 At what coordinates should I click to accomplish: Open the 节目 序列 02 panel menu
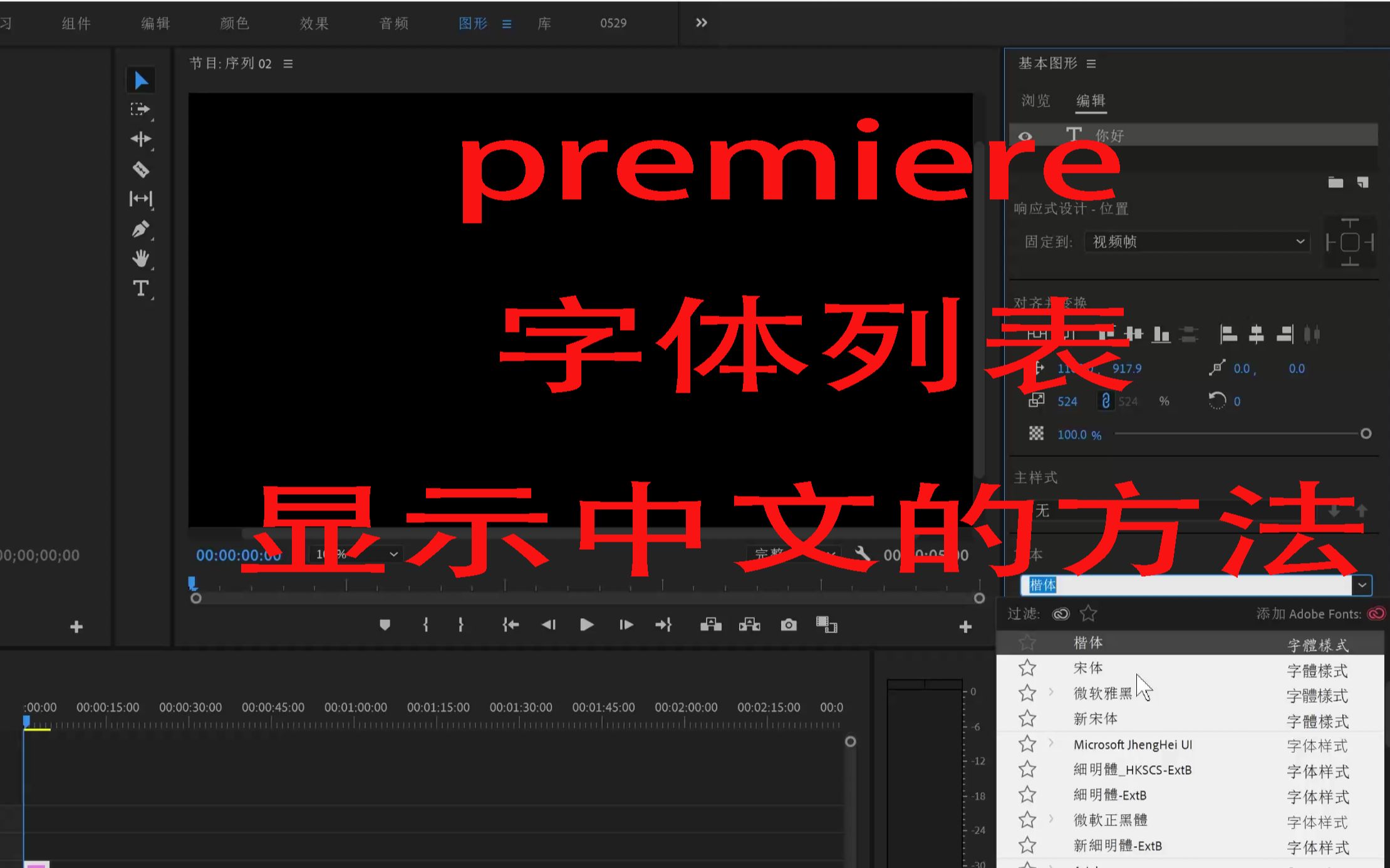[x=288, y=64]
